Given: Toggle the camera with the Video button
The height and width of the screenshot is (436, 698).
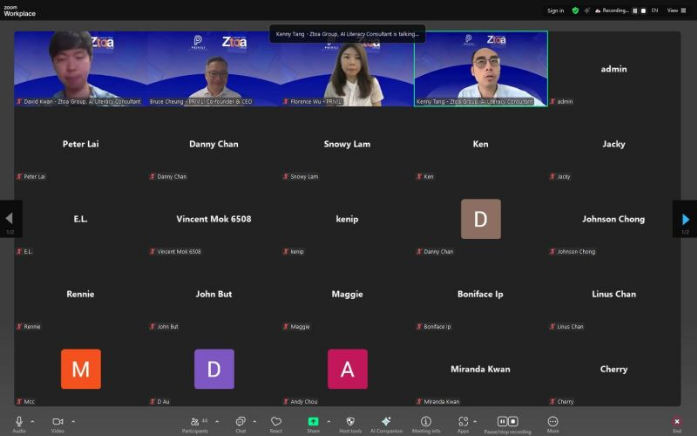Looking at the screenshot, I should (57, 422).
